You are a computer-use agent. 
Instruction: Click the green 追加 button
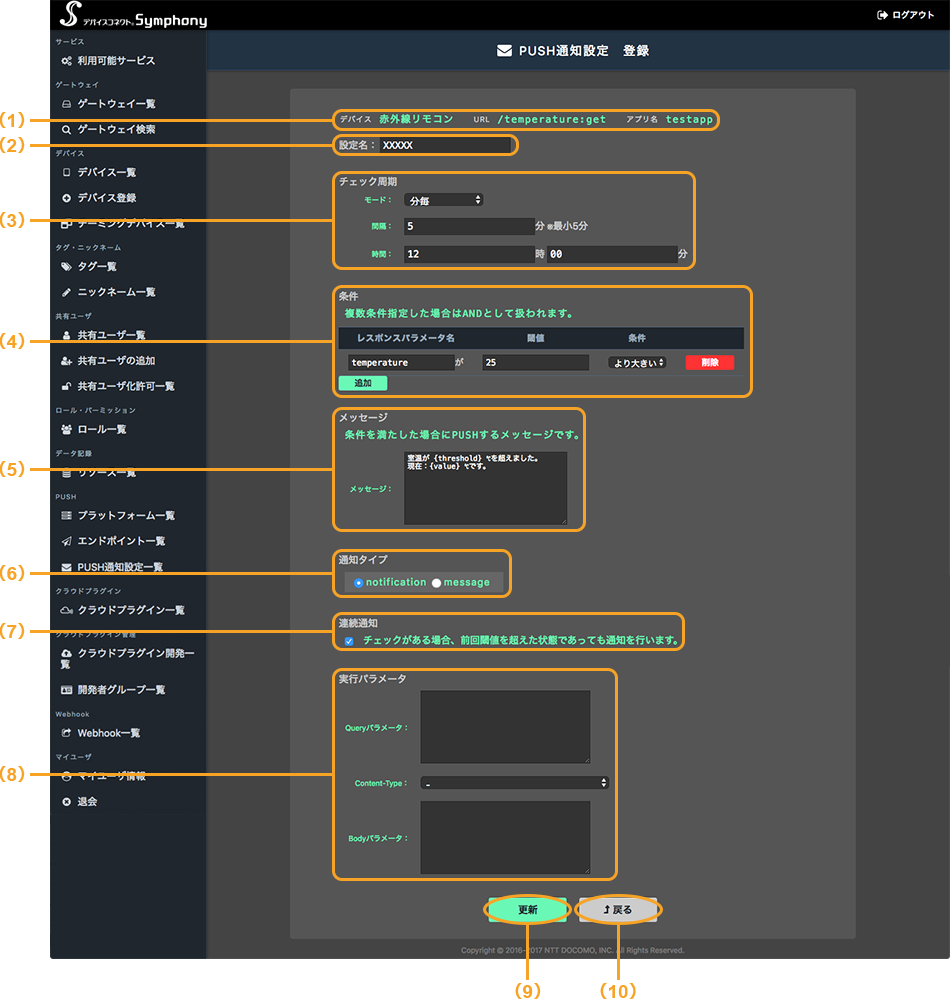363,383
